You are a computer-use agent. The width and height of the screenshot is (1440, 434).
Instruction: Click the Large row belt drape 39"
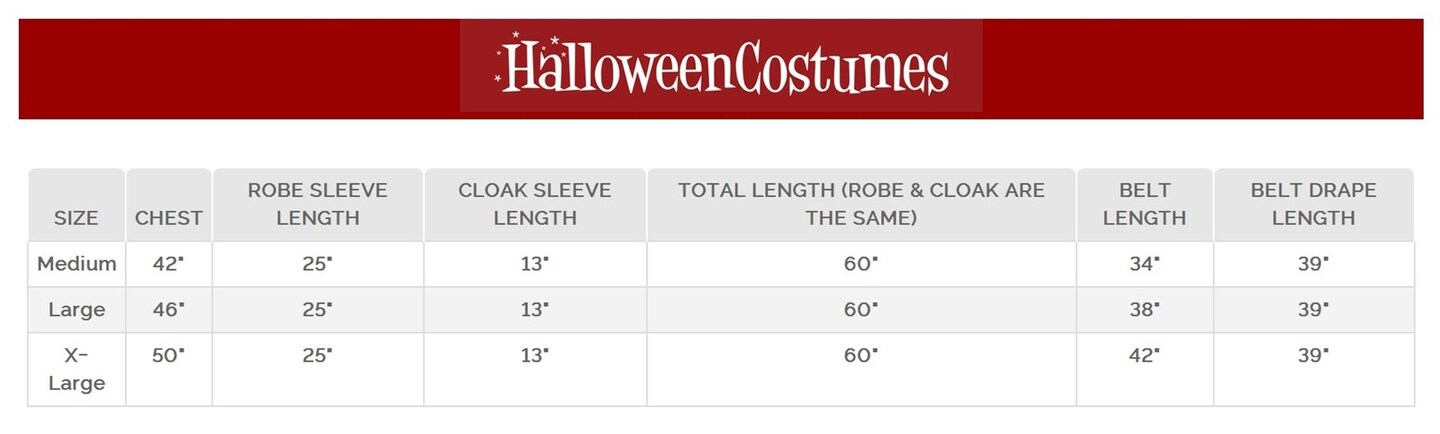tap(1313, 310)
